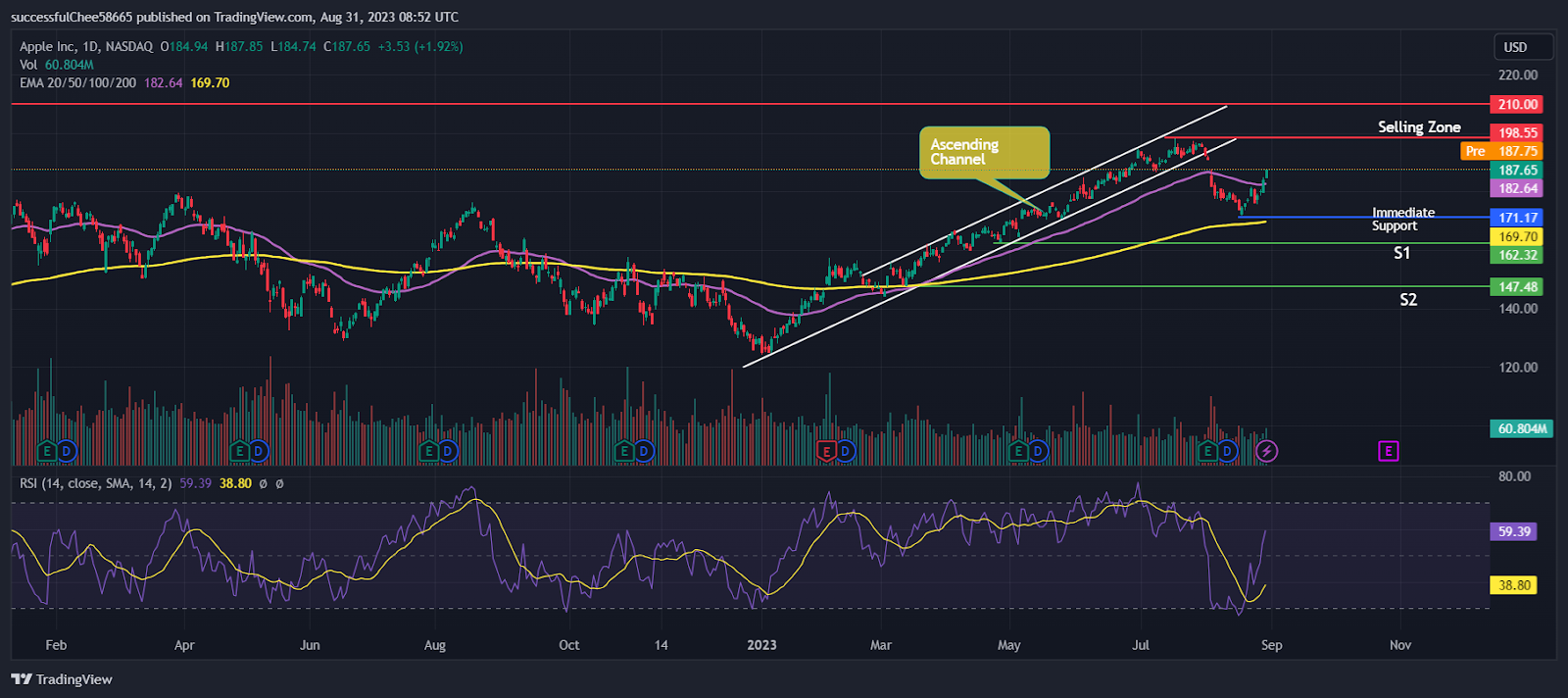Select the earnings E marker at Aug 2022
This screenshot has width=1568, height=698.
pyautogui.click(x=428, y=451)
